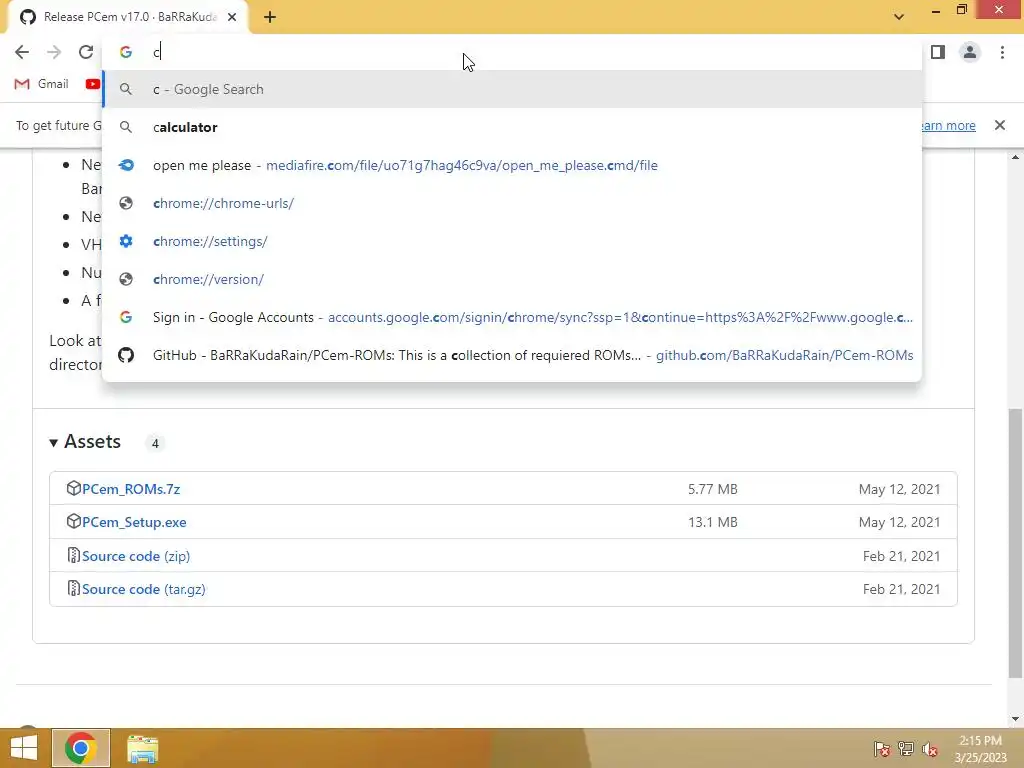Click the '13.1 MB' file size text
The width and height of the screenshot is (1024, 768).
(712, 522)
